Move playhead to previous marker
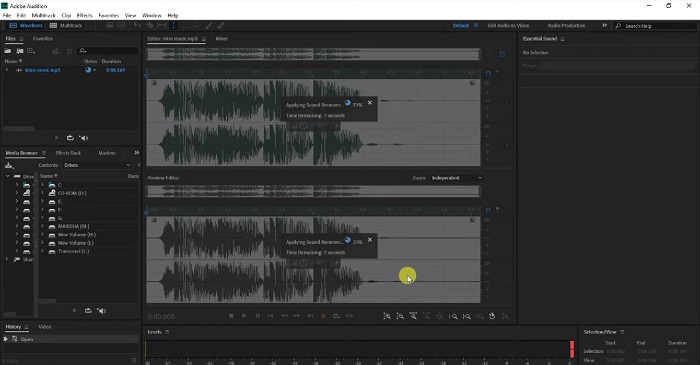The width and height of the screenshot is (700, 365). pos(270,316)
